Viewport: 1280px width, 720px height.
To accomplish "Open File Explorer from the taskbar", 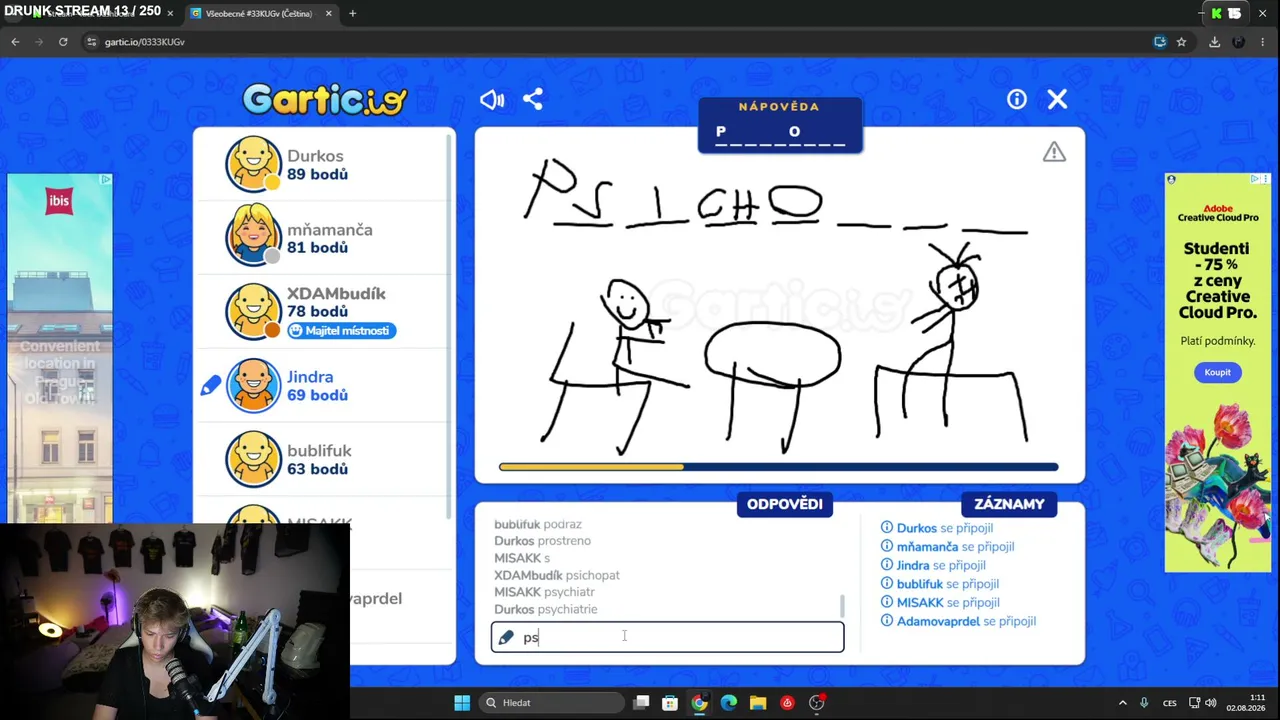I will click(757, 703).
